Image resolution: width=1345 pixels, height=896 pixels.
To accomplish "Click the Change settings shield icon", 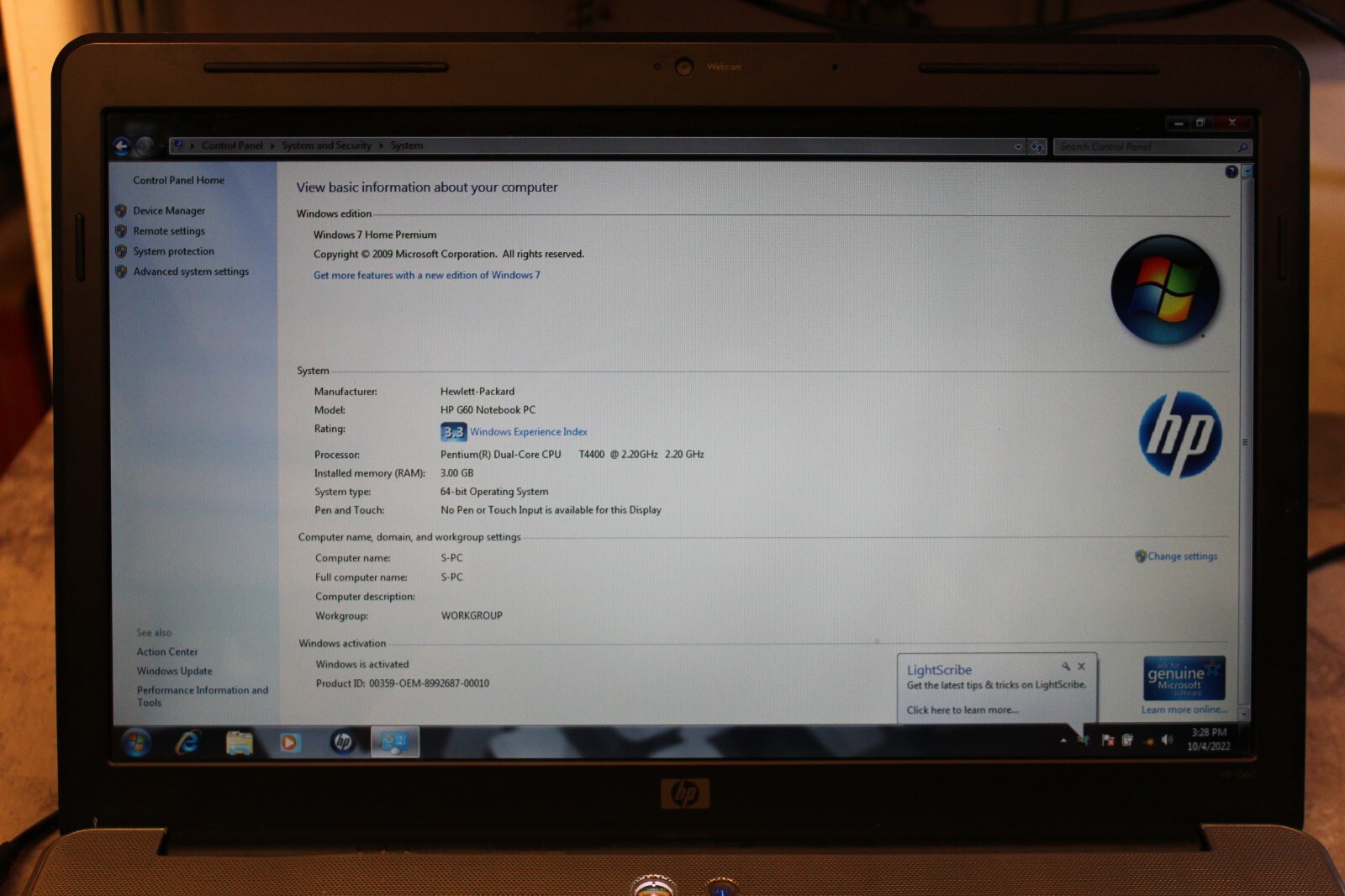I will click(1141, 556).
